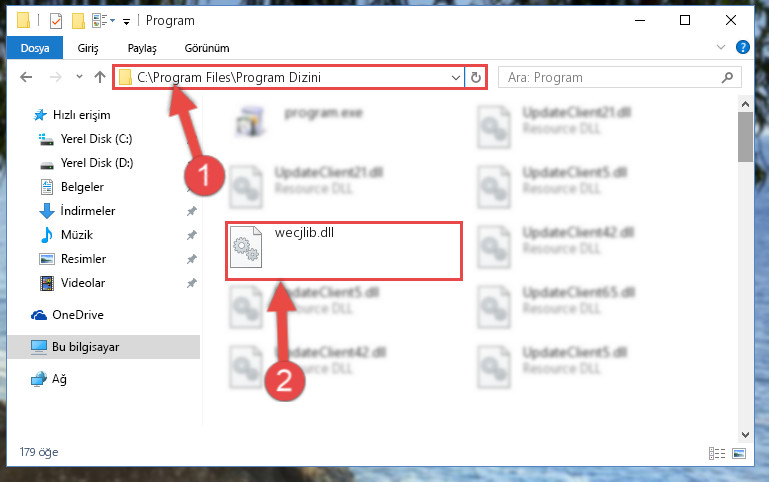
Task: Toggle the pin next to Resimler
Action: point(191,259)
